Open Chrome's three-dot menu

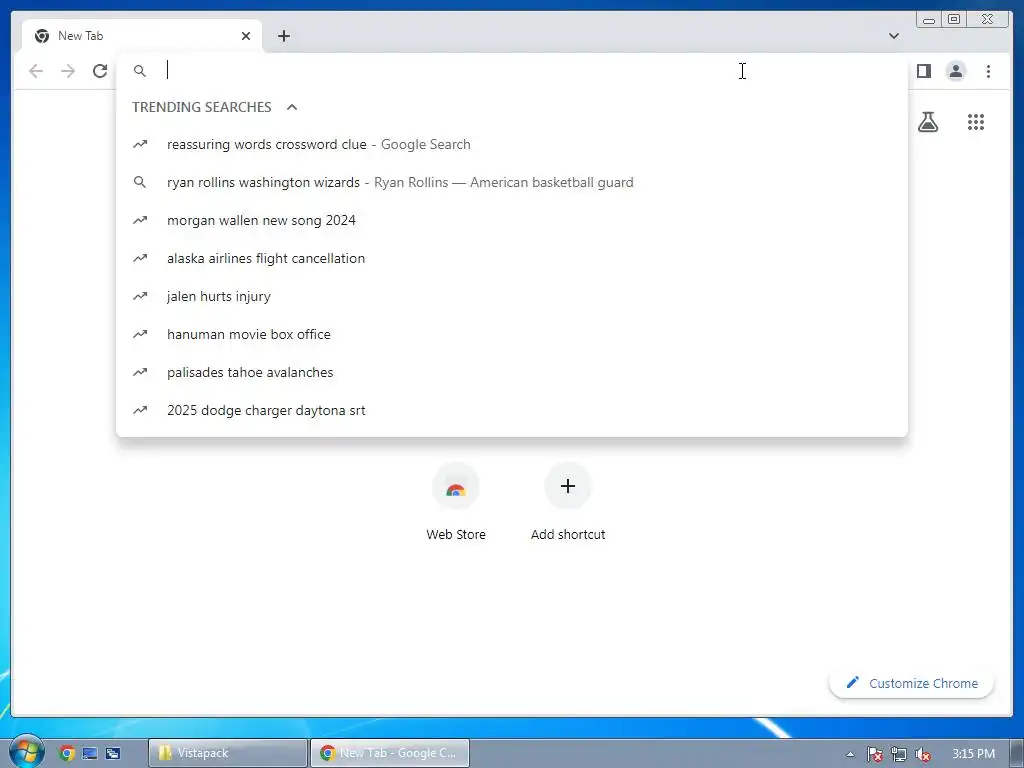tap(988, 71)
